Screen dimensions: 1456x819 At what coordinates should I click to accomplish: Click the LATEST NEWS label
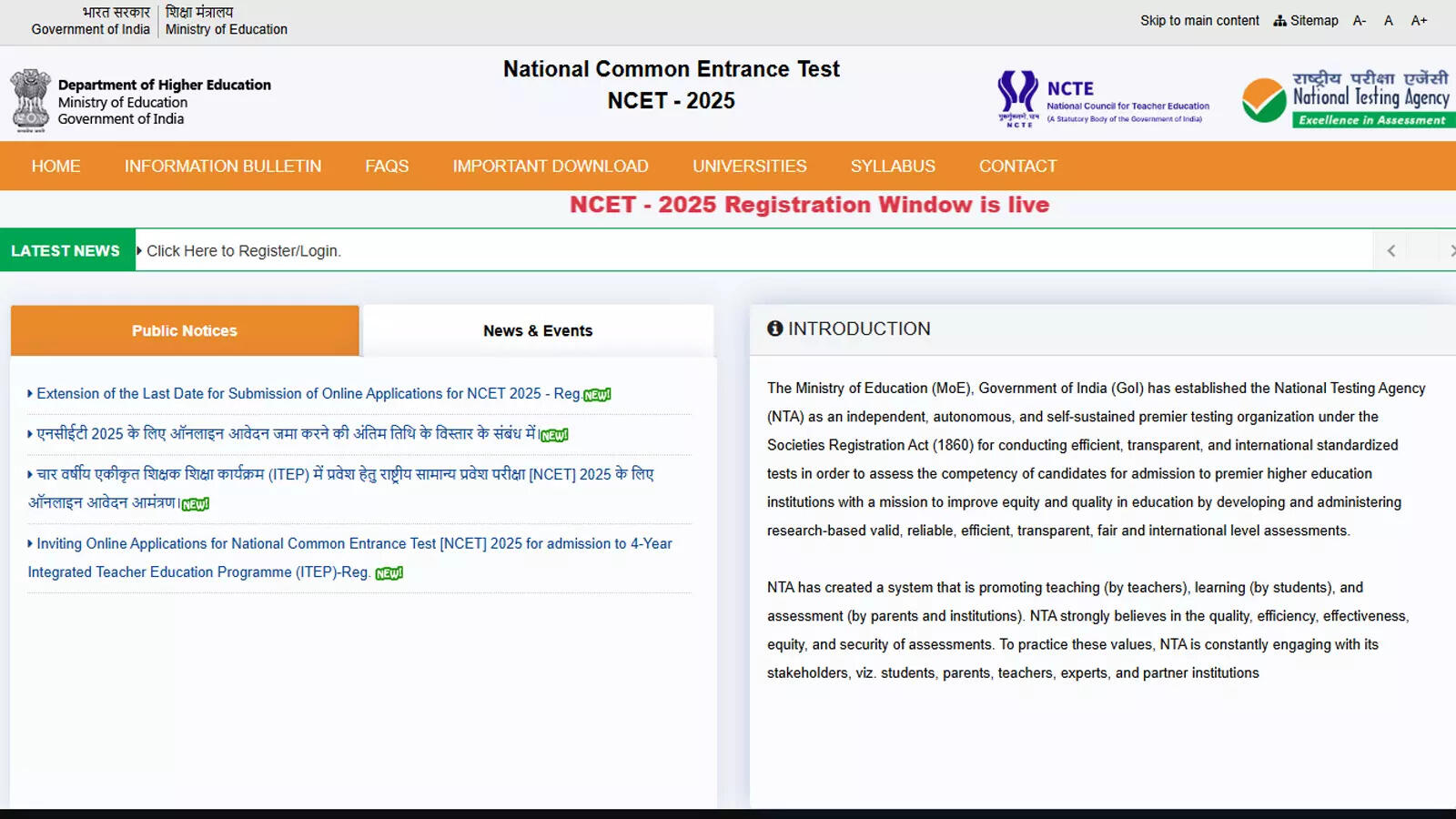pyautogui.click(x=66, y=250)
